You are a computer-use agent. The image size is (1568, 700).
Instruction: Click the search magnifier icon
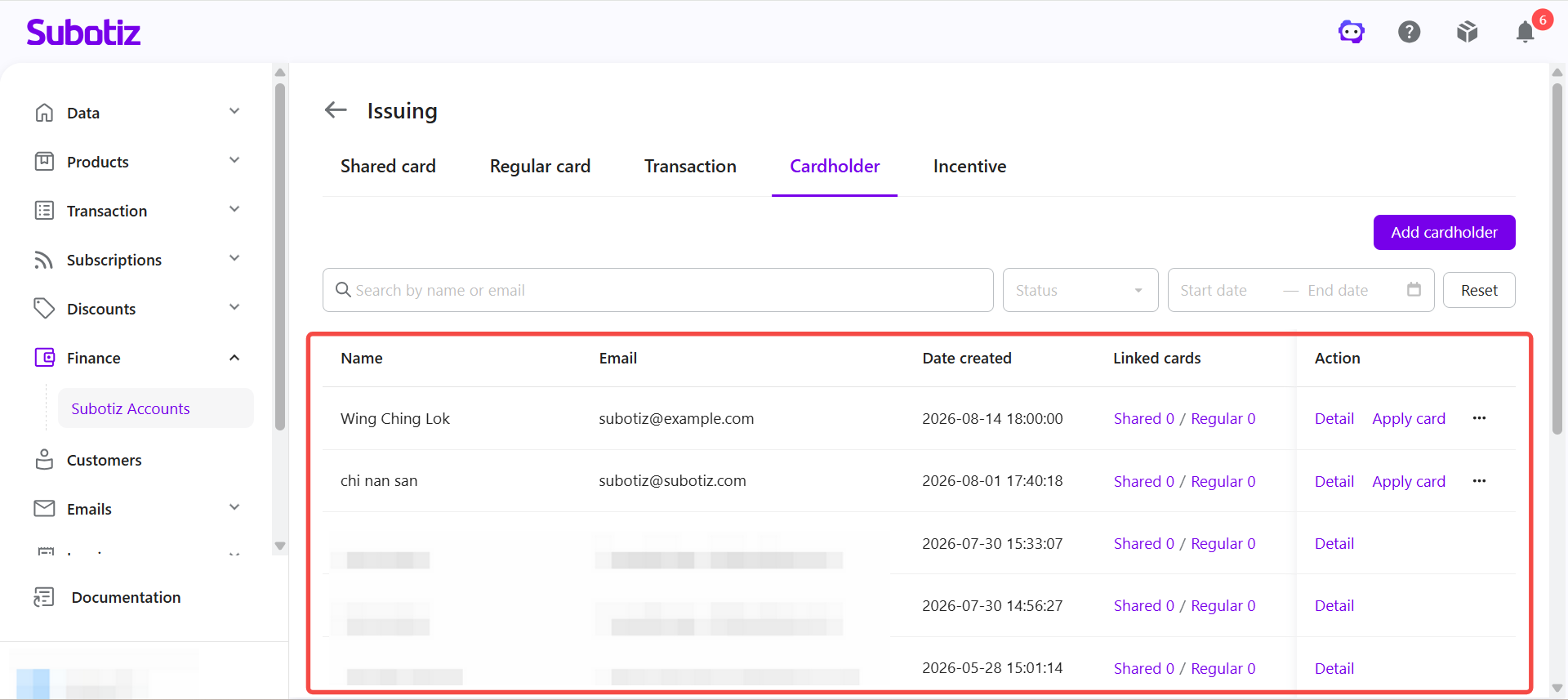(343, 290)
